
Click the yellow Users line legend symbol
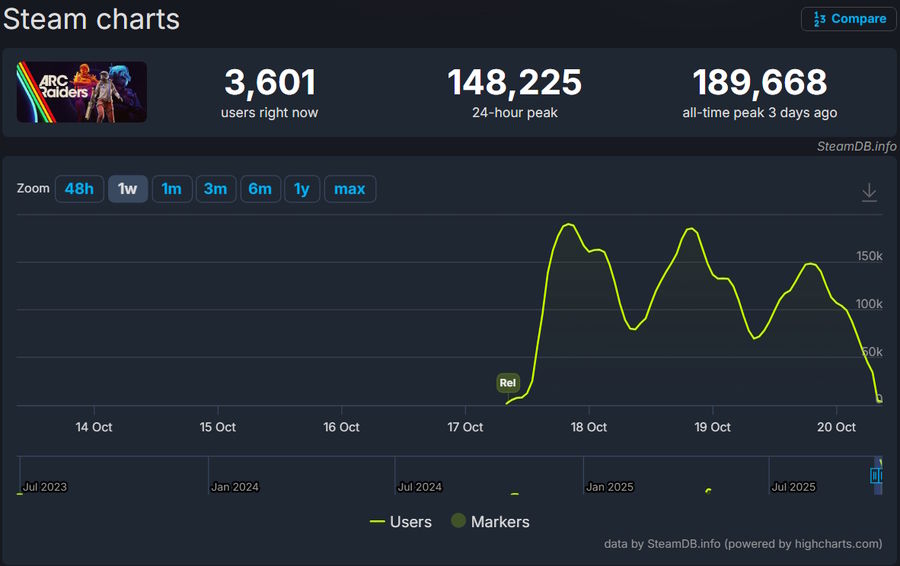click(377, 522)
